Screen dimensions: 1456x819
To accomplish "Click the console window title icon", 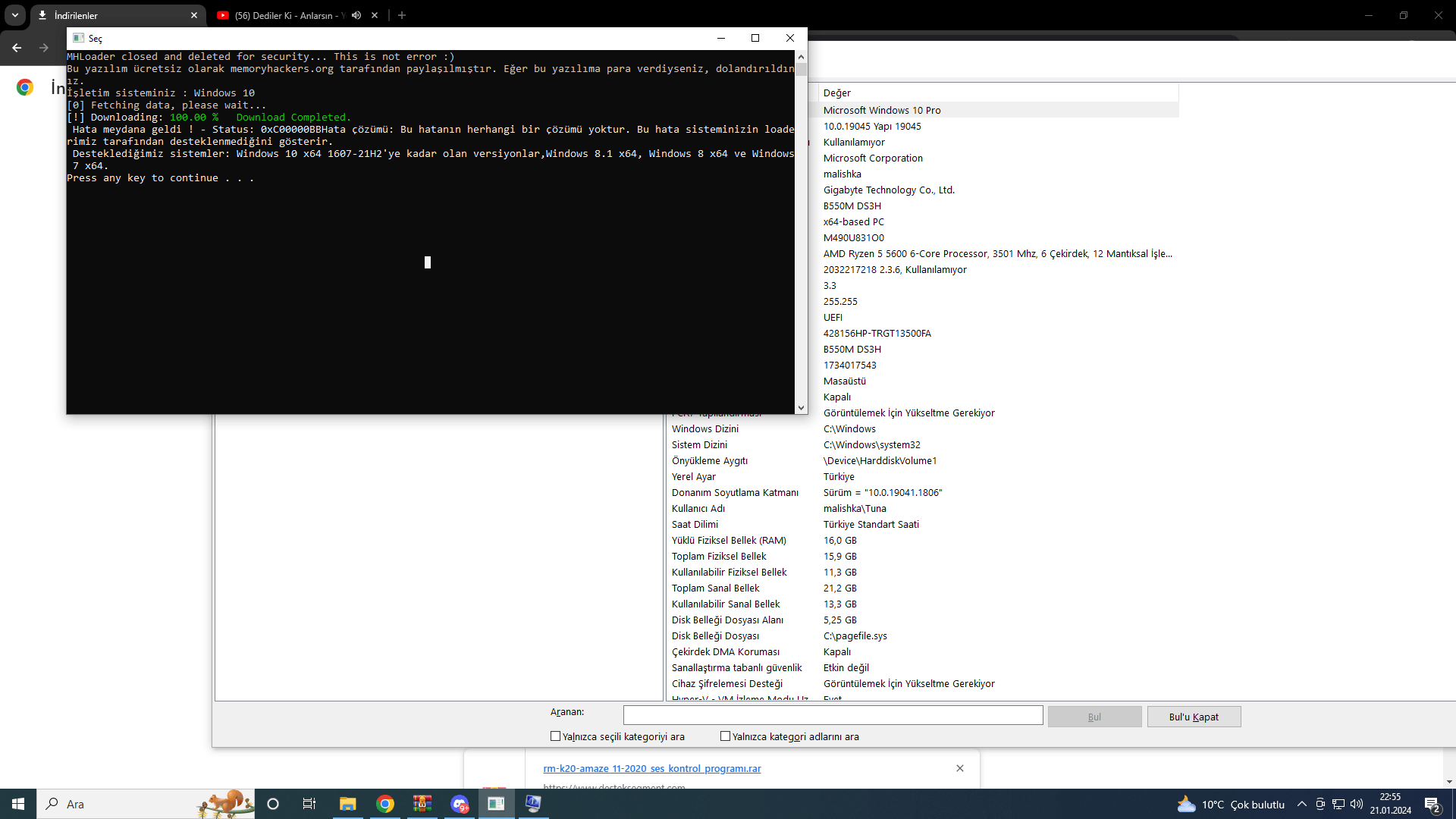I will (78, 38).
